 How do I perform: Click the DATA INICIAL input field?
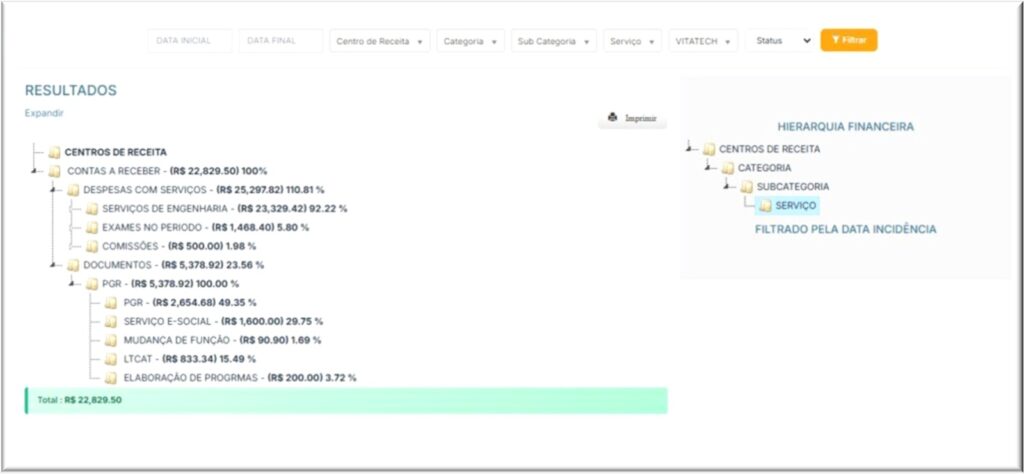point(190,41)
